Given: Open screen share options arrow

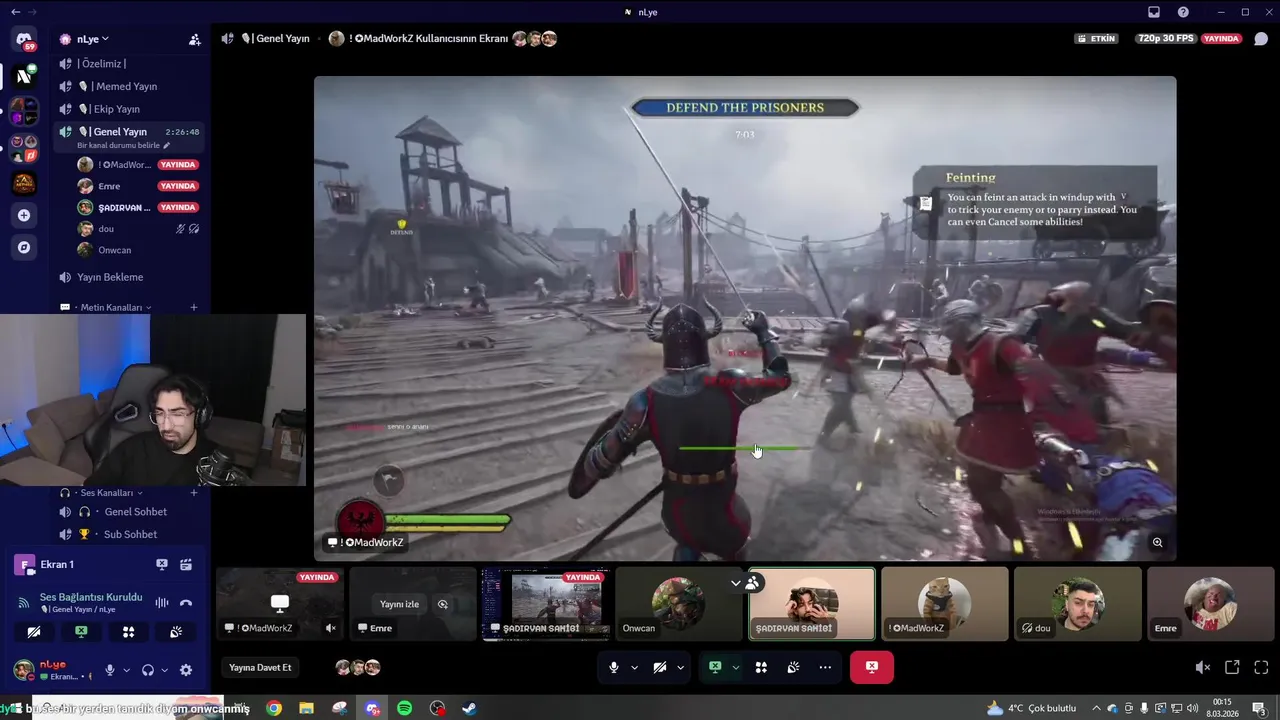Looking at the screenshot, I should pos(735,667).
